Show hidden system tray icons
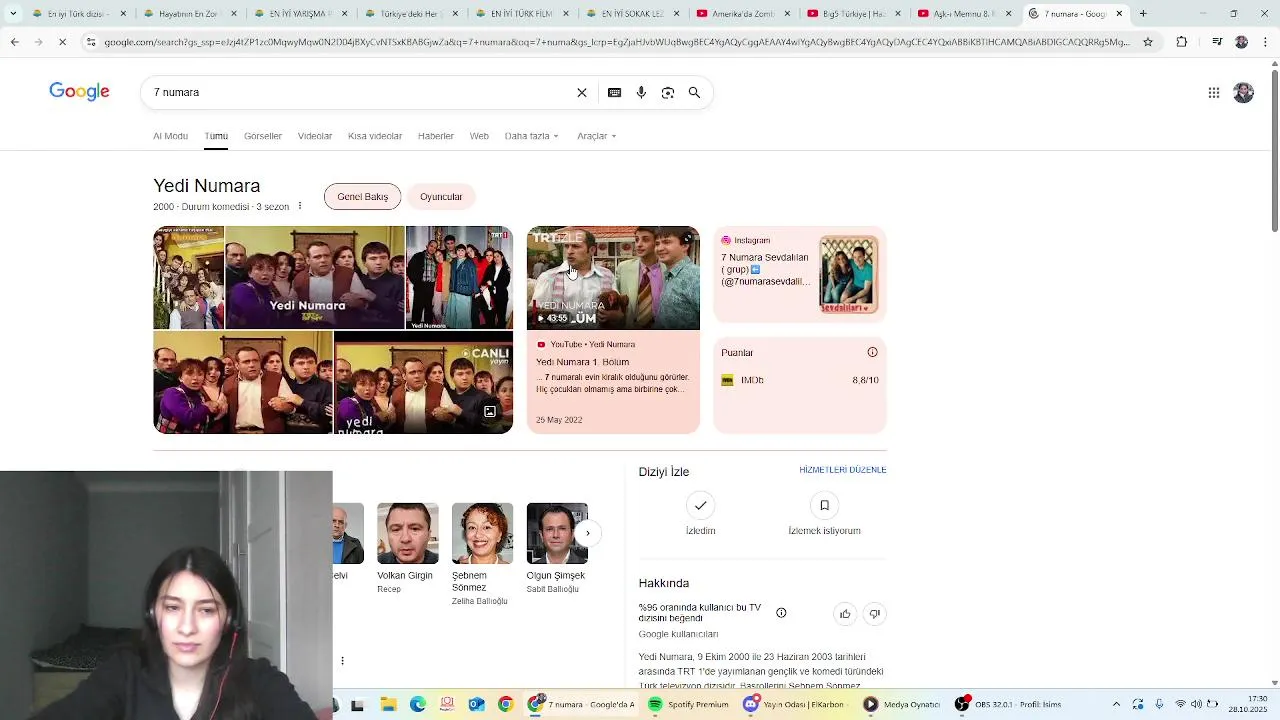 [x=1116, y=704]
